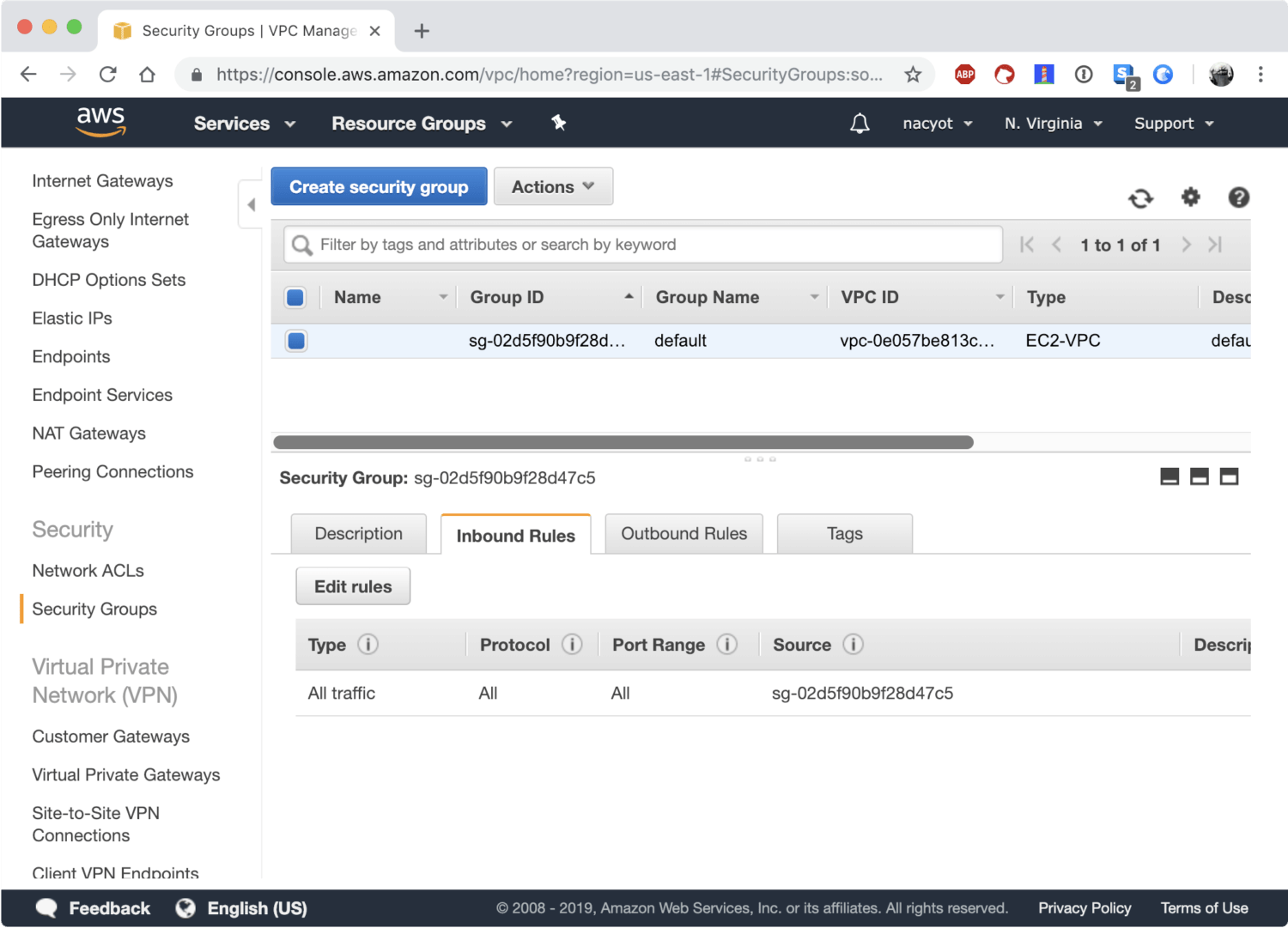This screenshot has width=1288, height=928.
Task: Click the pane resize handle dots
Action: click(760, 459)
